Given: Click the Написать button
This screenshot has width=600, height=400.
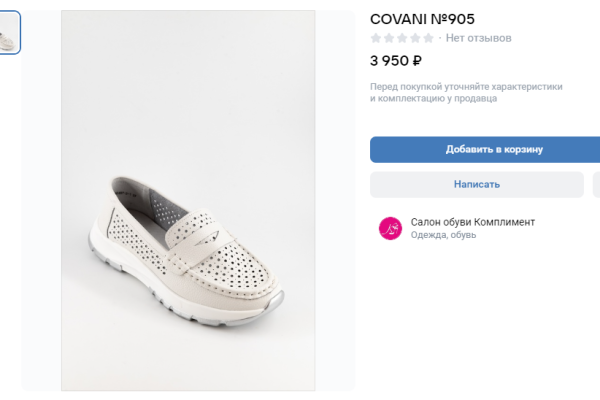Looking at the screenshot, I should pos(476,184).
